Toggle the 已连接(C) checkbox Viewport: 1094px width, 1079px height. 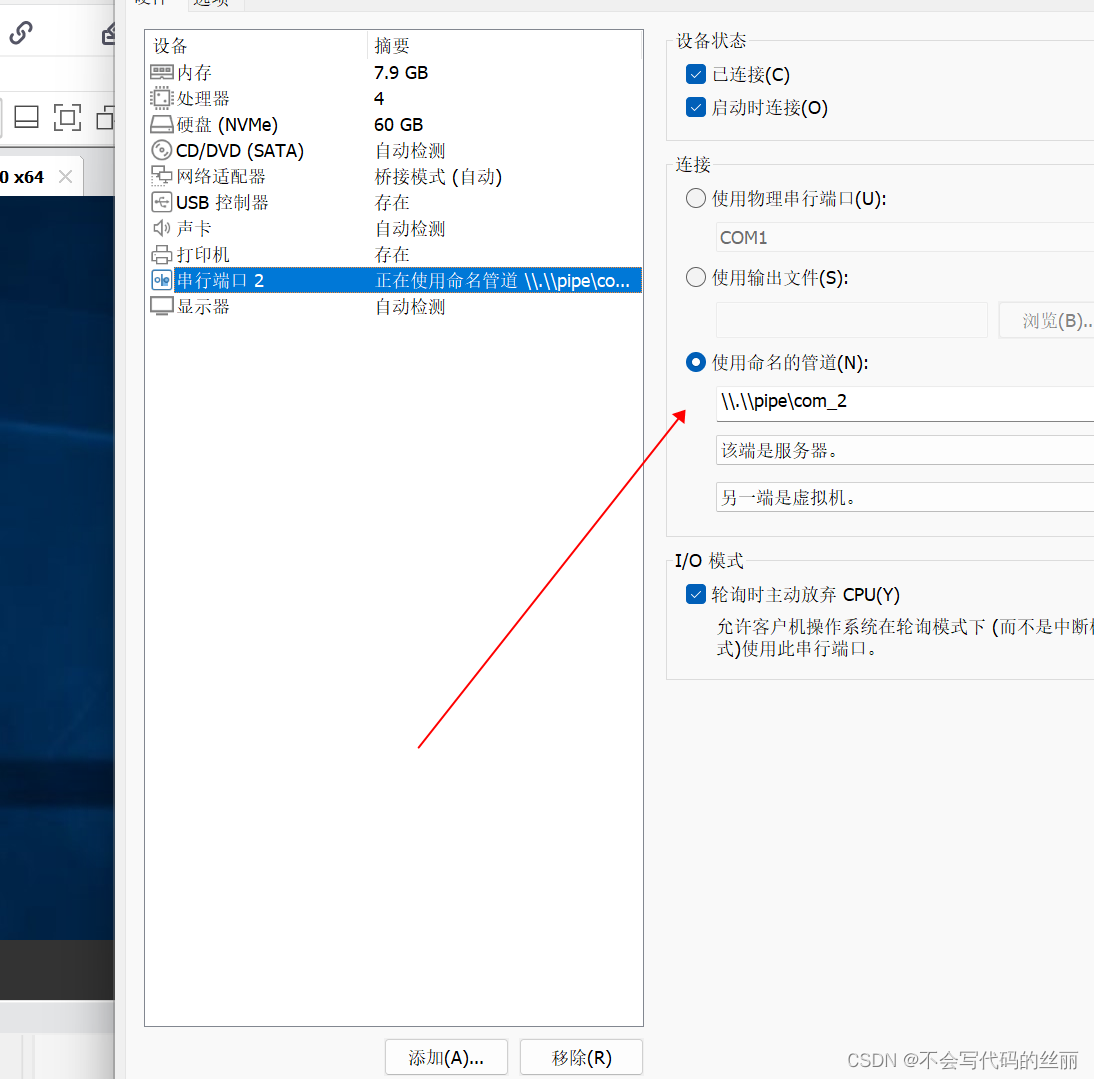(x=696, y=74)
